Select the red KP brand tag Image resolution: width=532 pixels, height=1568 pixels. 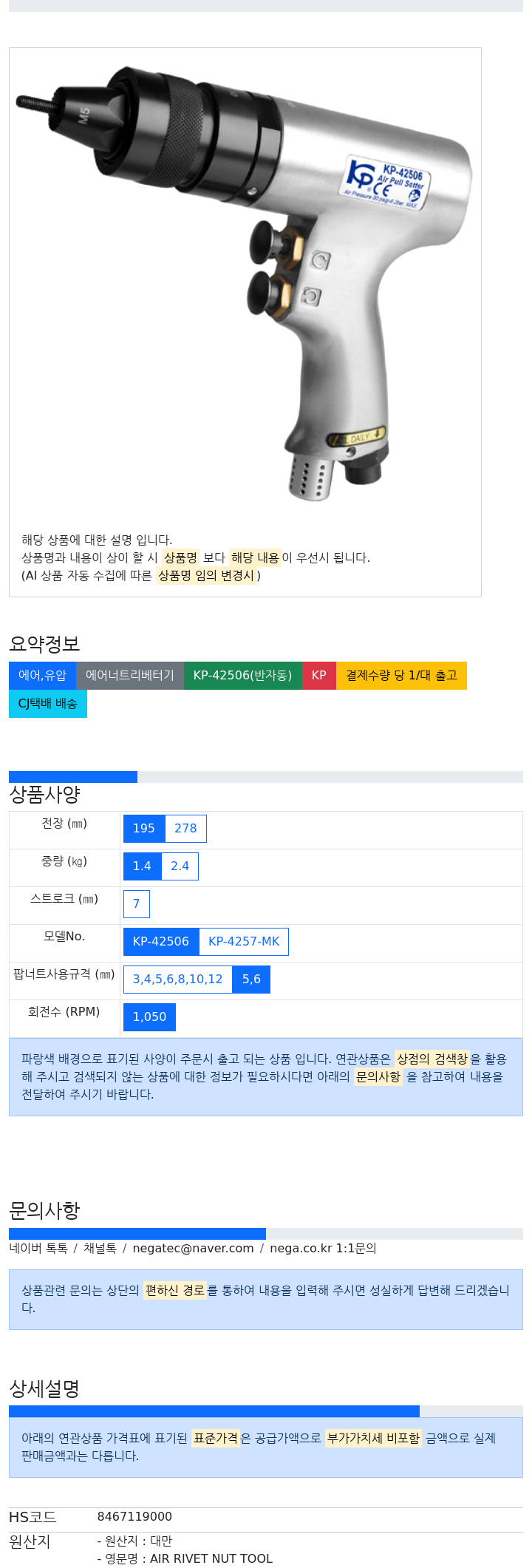[319, 676]
